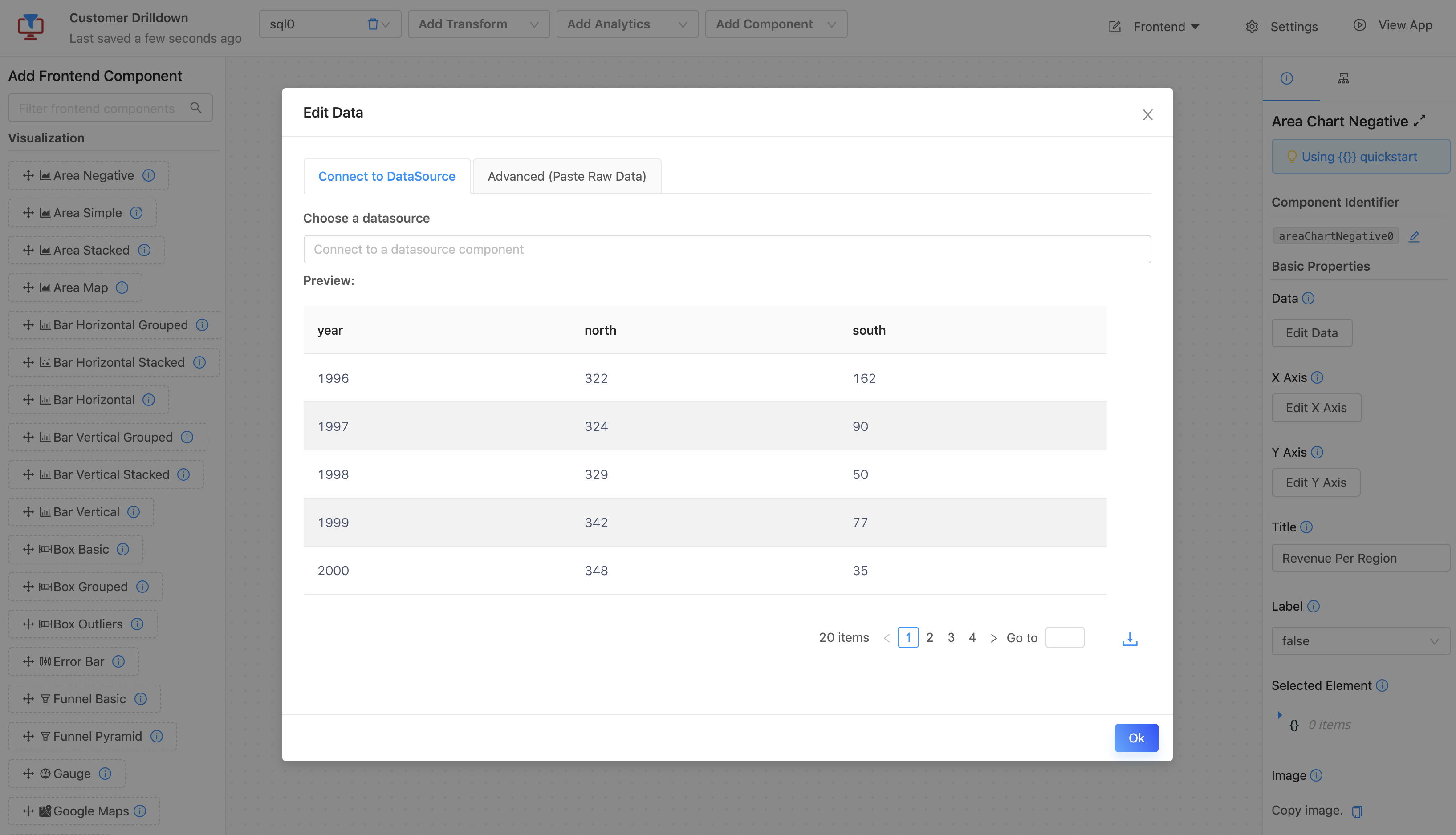Go to page 4 of preview table
The height and width of the screenshot is (835, 1456).
pyautogui.click(x=972, y=637)
